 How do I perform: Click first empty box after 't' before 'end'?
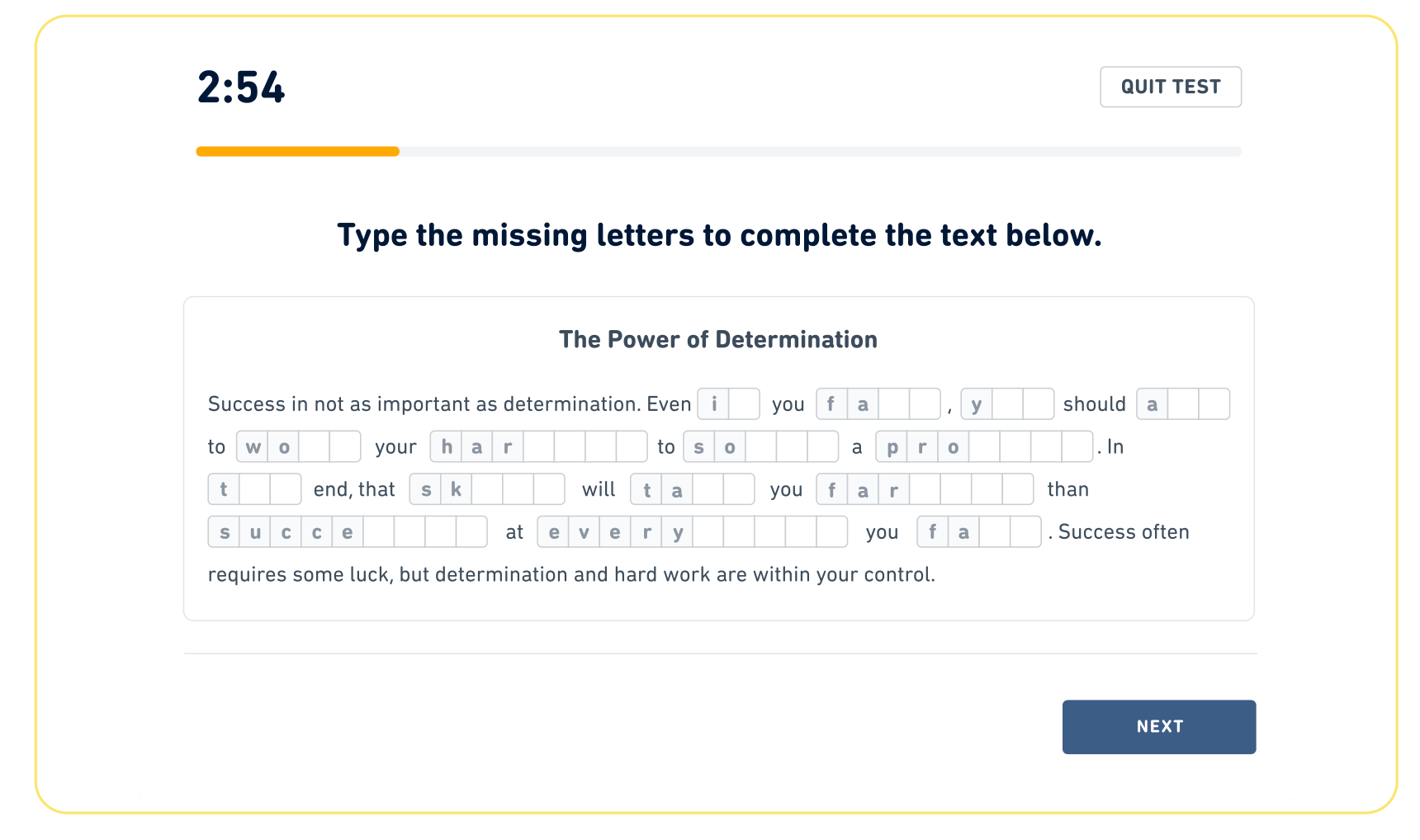pyautogui.click(x=254, y=489)
